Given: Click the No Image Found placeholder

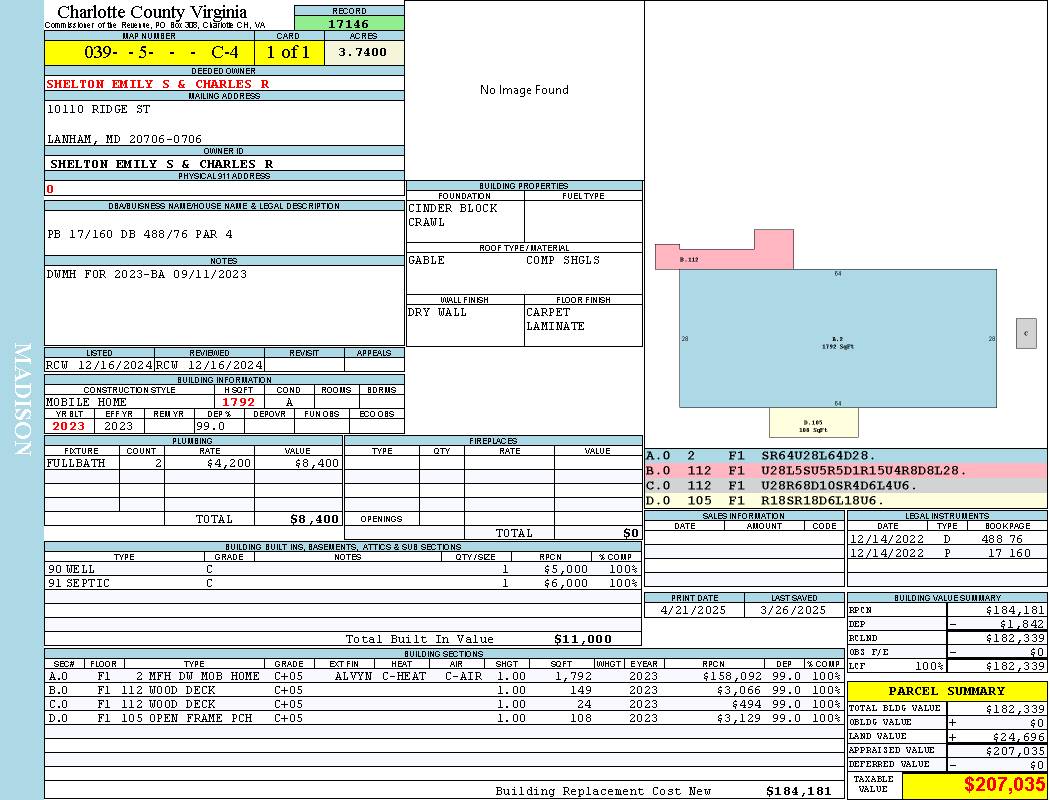Looking at the screenshot, I should (x=524, y=90).
